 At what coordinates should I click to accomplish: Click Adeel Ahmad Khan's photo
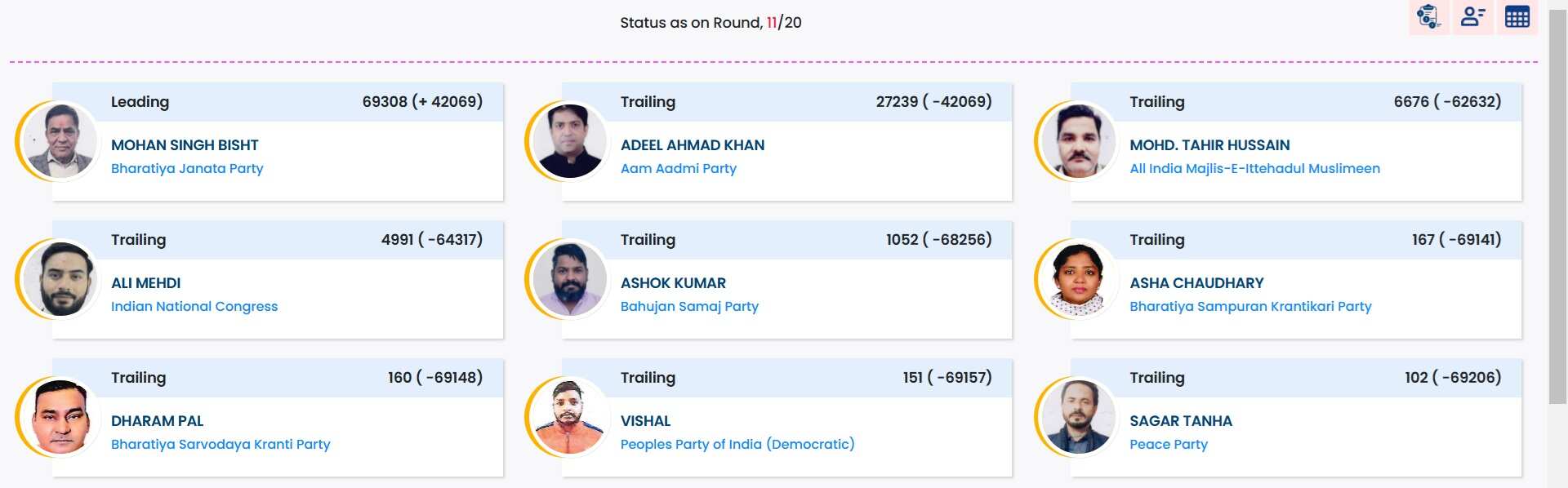pos(569,141)
